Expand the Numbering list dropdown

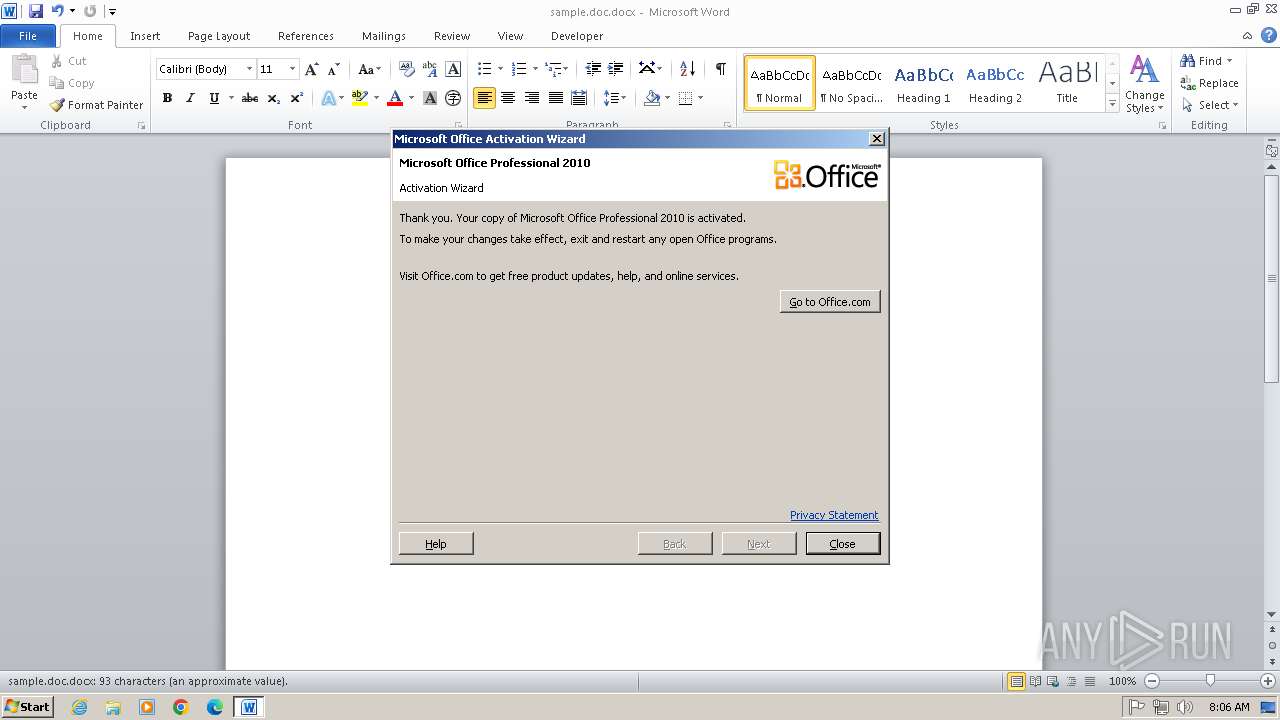535,69
